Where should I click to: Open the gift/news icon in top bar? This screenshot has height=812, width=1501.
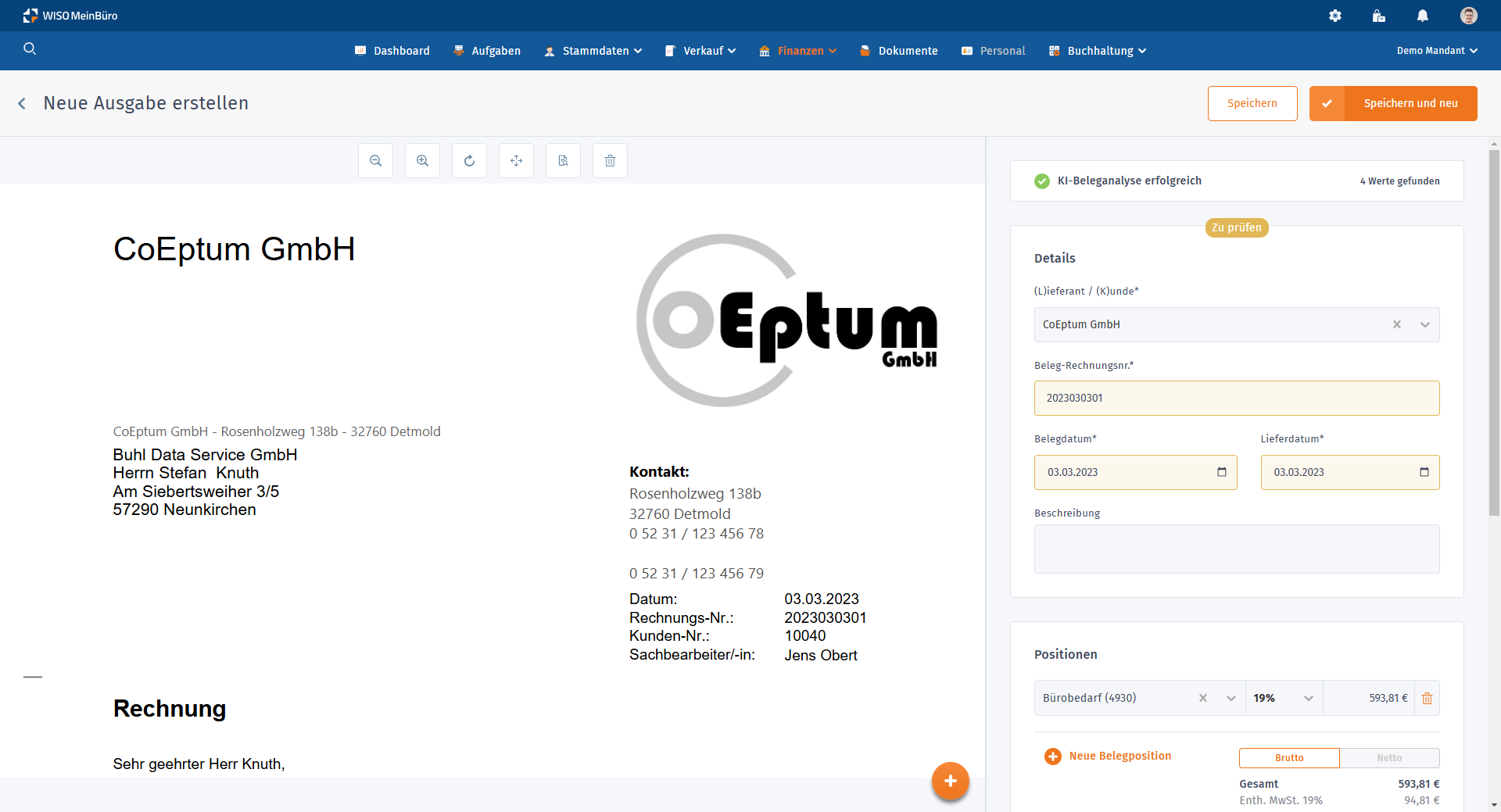1379,16
